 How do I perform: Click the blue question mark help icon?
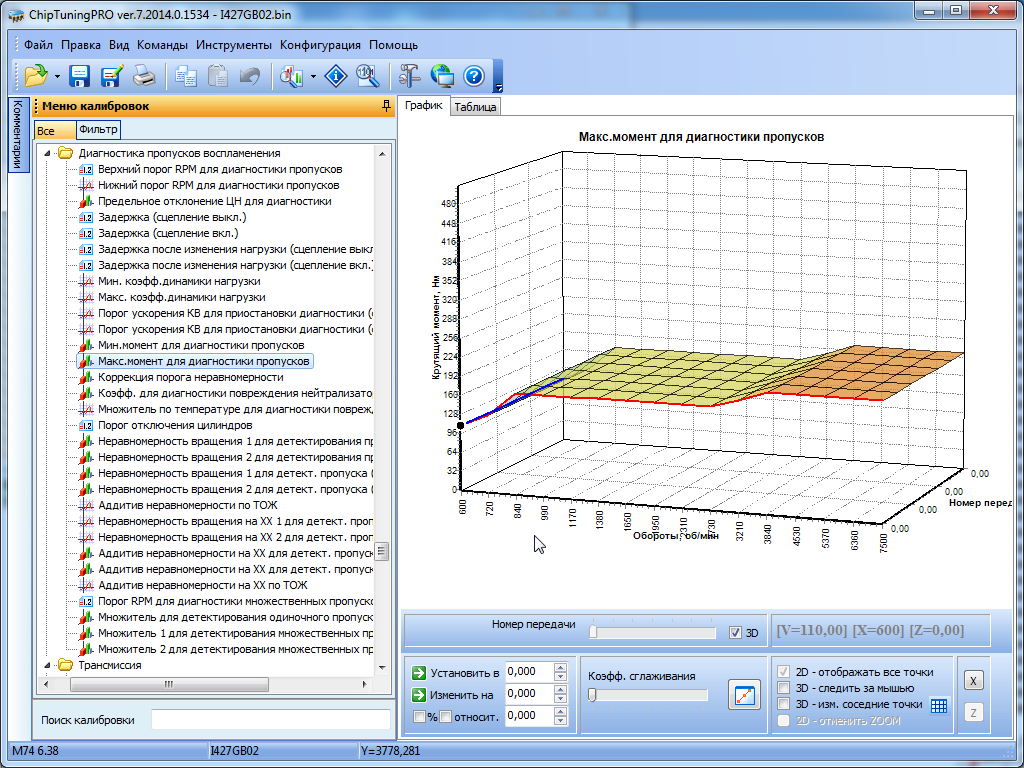coord(473,75)
